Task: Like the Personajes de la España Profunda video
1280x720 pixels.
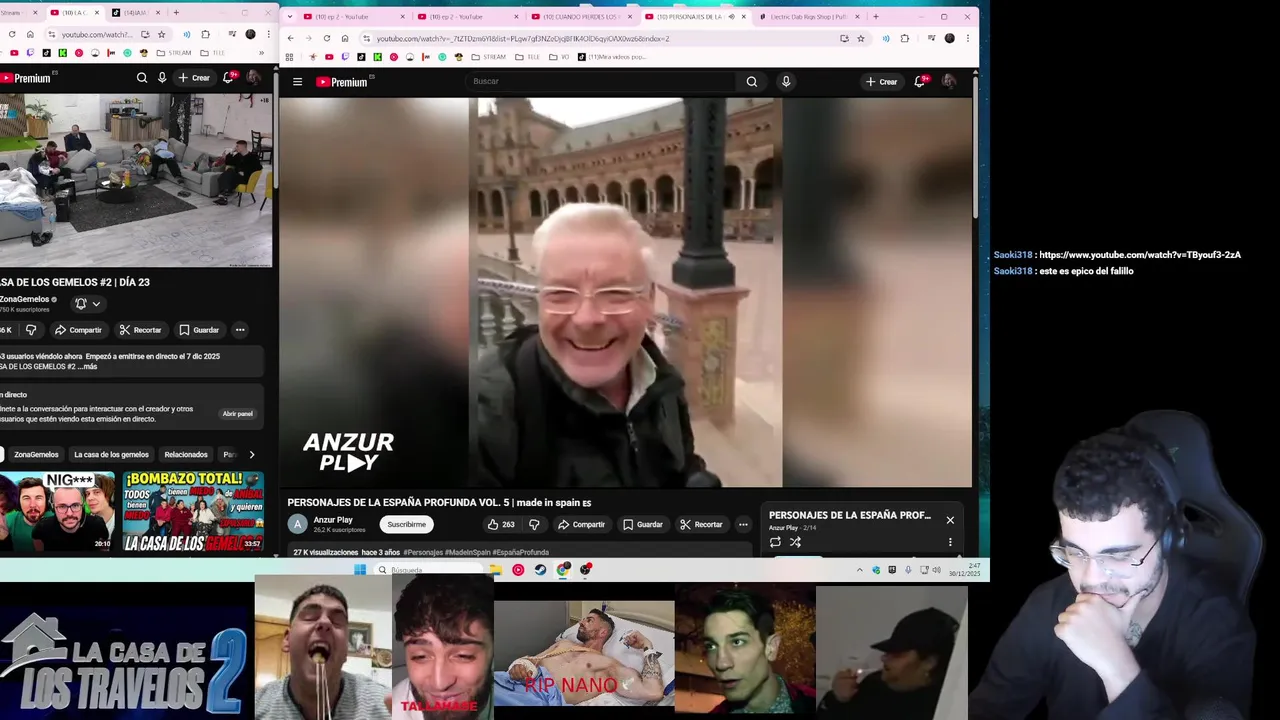Action: (501, 524)
